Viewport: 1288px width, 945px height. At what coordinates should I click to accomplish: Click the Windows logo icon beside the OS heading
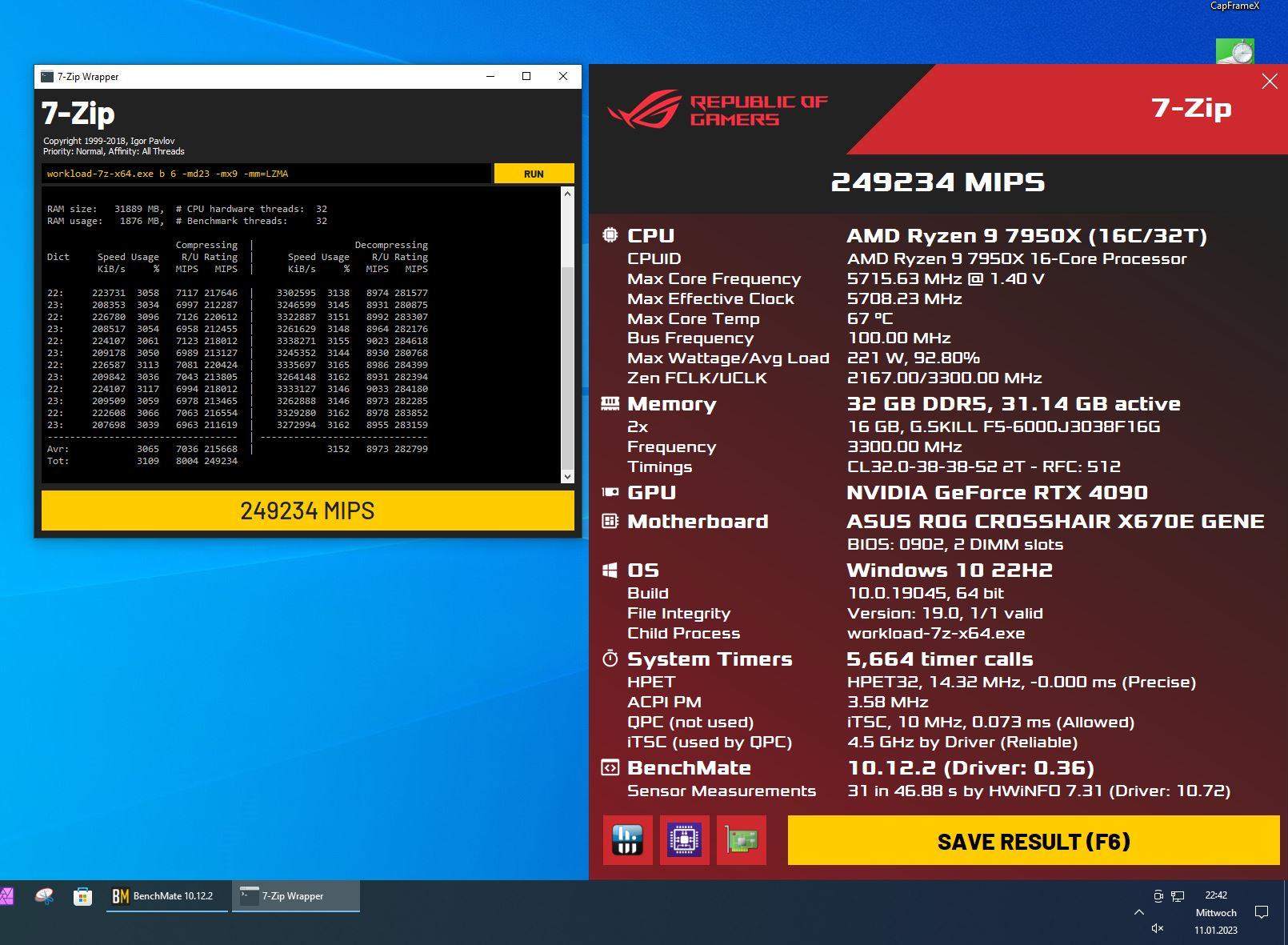point(610,570)
